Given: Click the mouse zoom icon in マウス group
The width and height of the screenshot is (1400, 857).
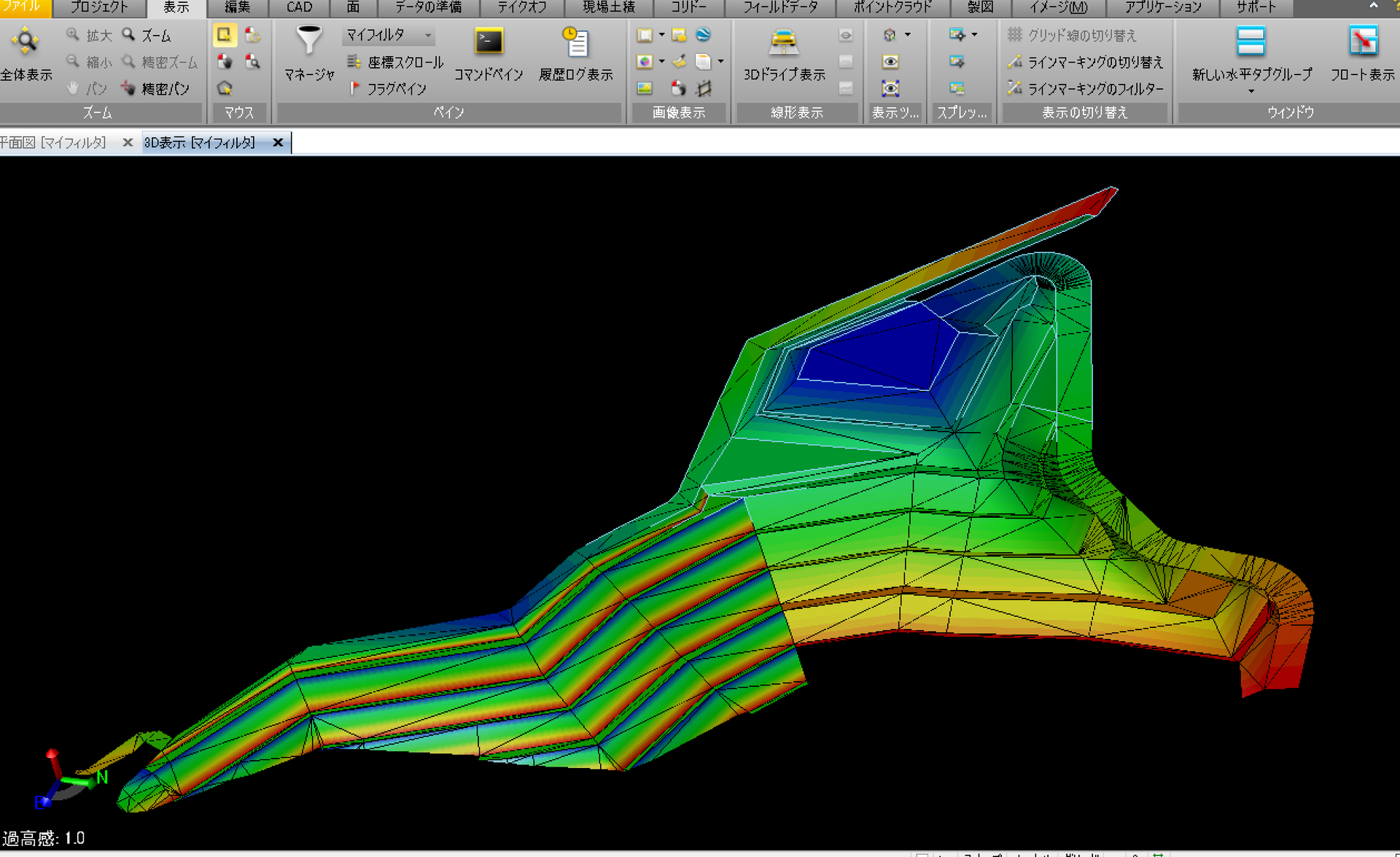Looking at the screenshot, I should click(252, 61).
